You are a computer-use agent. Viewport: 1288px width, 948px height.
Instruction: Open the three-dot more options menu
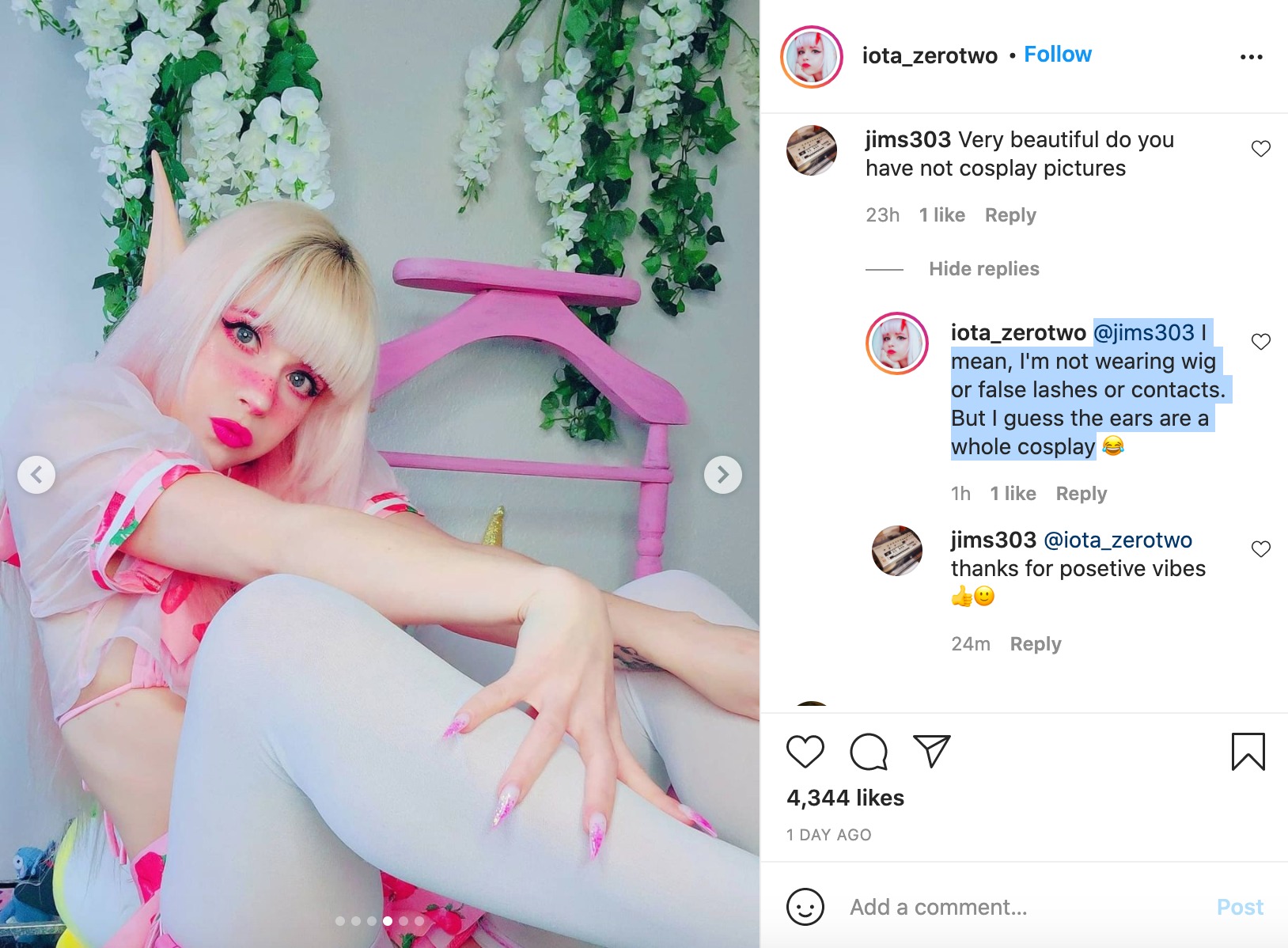point(1252,57)
